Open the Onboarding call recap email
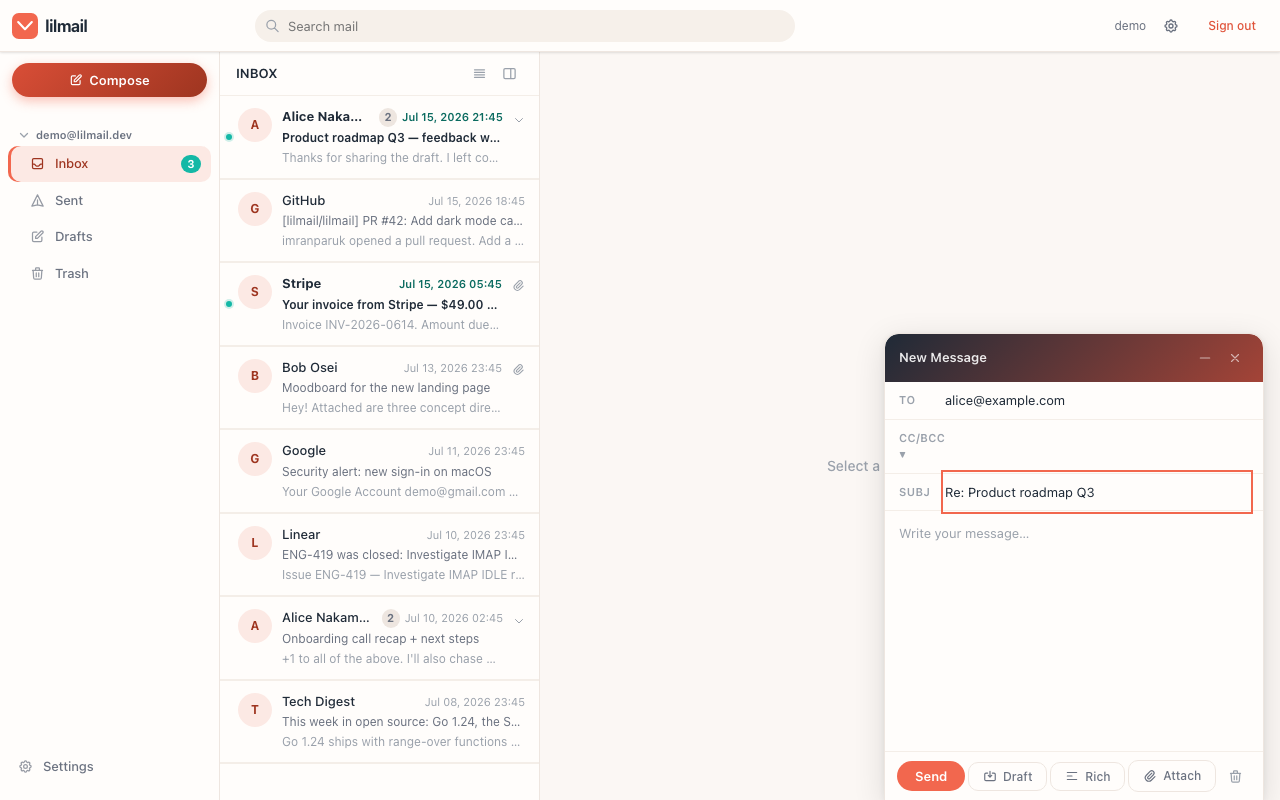 pyautogui.click(x=380, y=639)
